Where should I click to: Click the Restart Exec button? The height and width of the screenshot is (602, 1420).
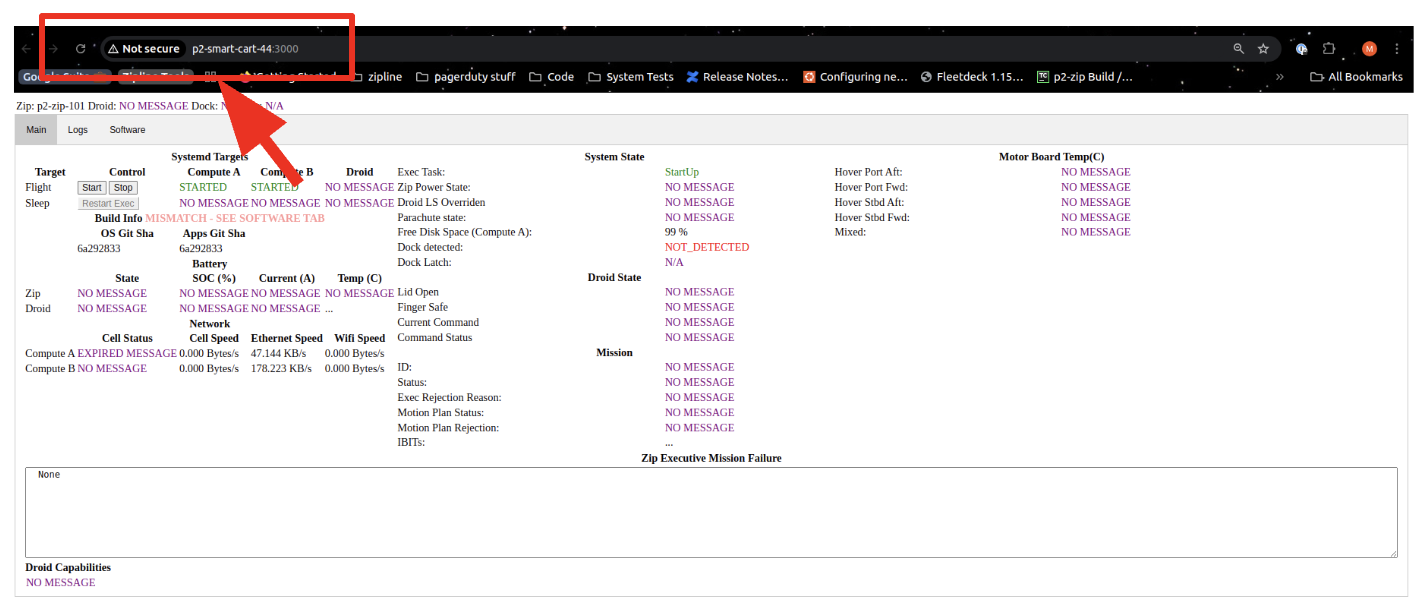108,203
